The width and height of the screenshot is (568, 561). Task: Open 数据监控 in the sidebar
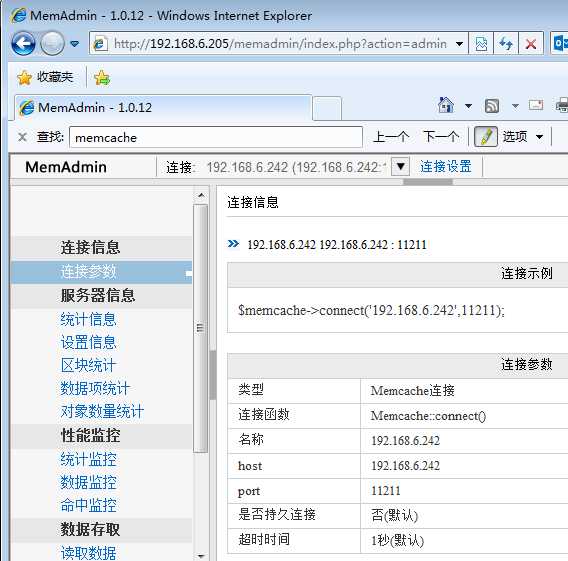click(x=88, y=482)
